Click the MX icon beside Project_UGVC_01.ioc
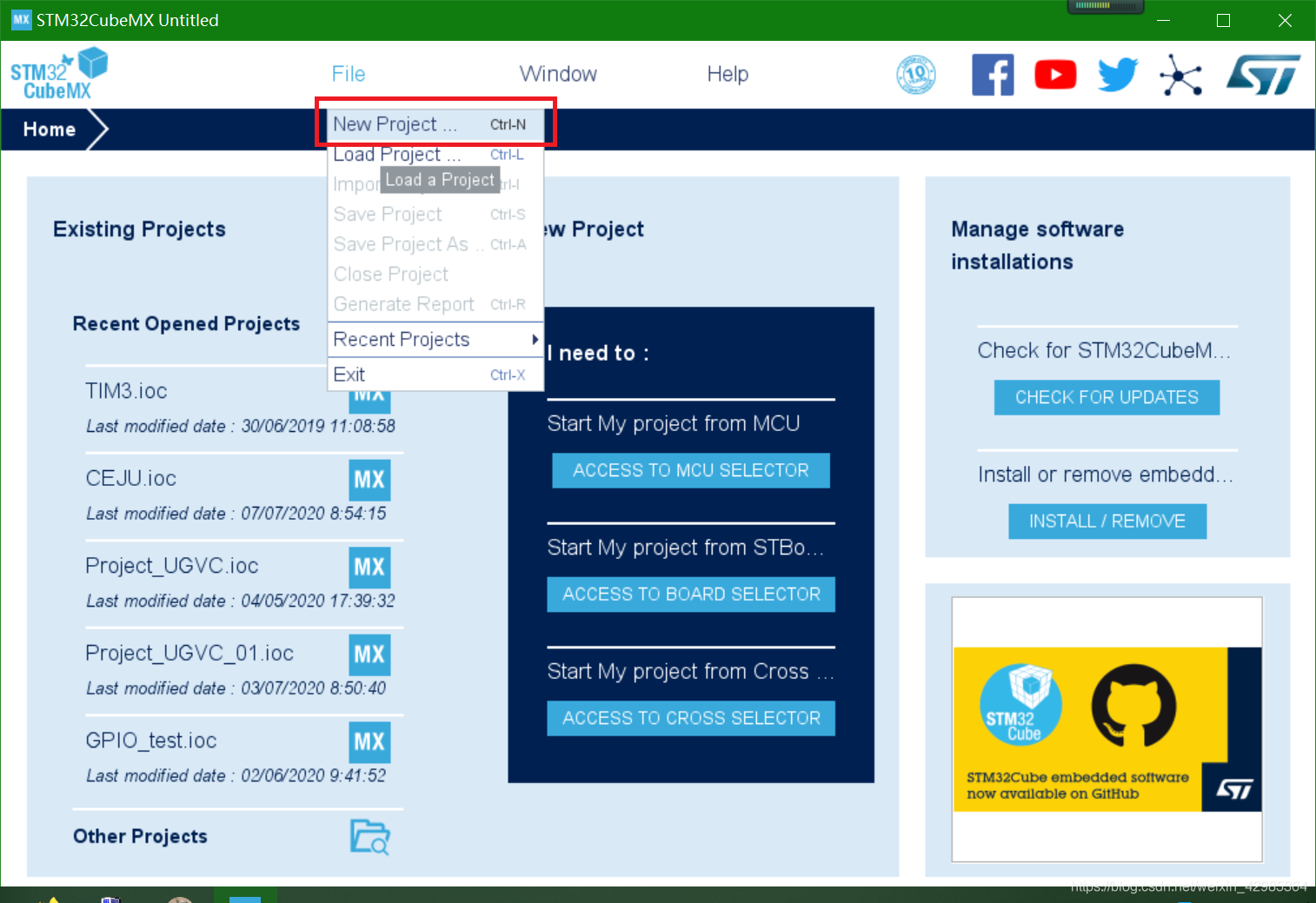This screenshot has width=1316, height=903. (x=369, y=654)
